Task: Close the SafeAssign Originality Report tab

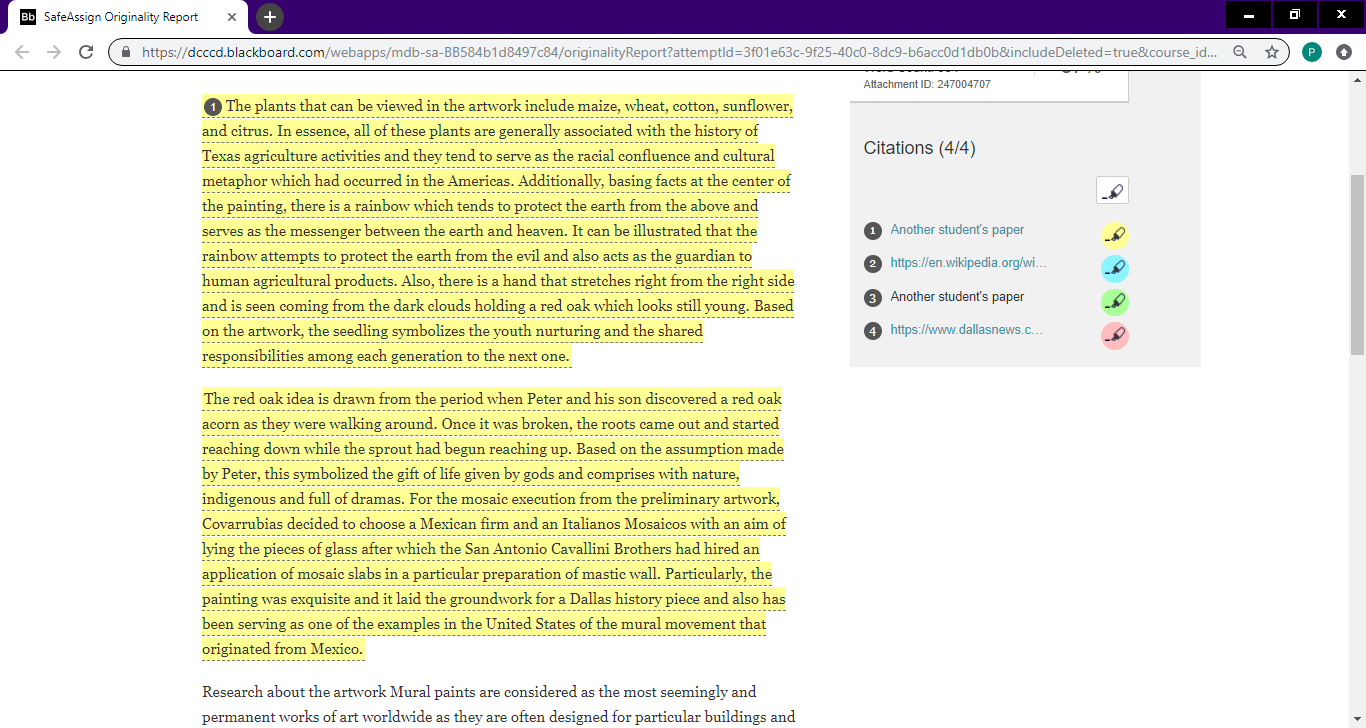Action: 231,17
